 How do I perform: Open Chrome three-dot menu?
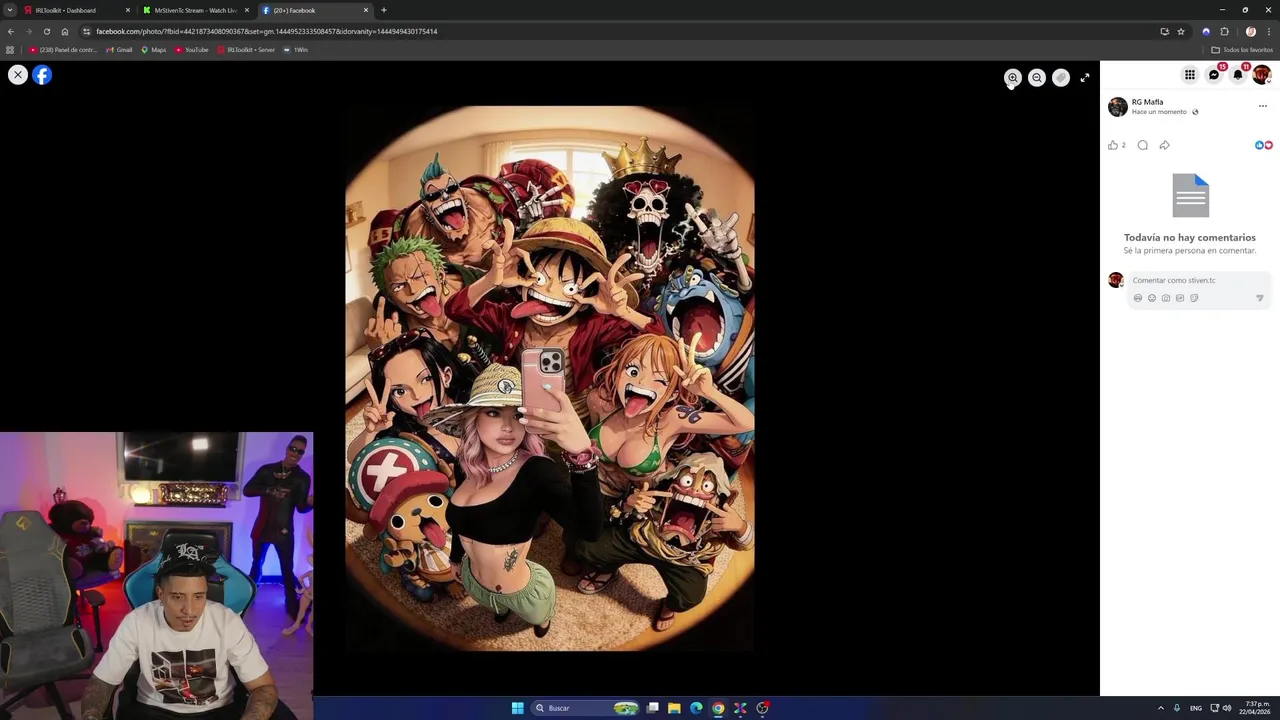click(x=1269, y=31)
